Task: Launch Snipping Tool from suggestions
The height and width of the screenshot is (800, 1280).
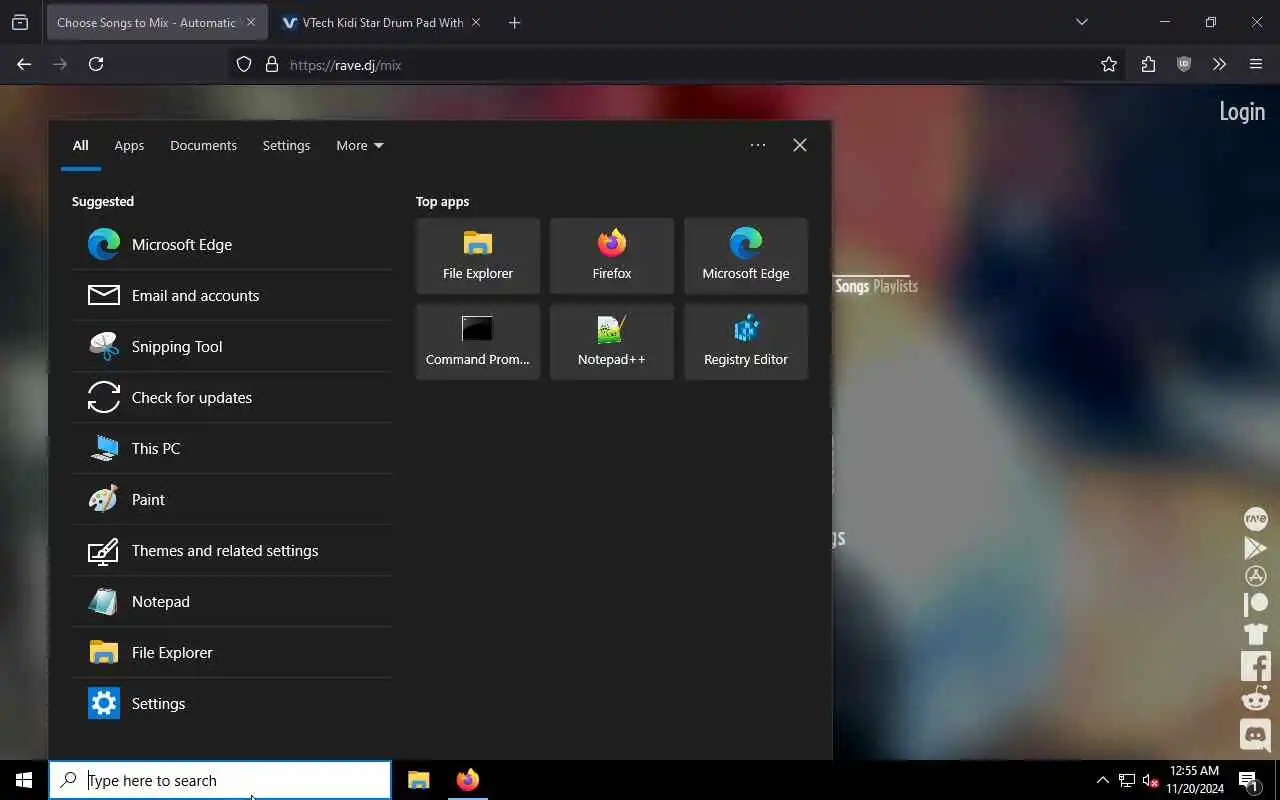Action: tap(232, 346)
